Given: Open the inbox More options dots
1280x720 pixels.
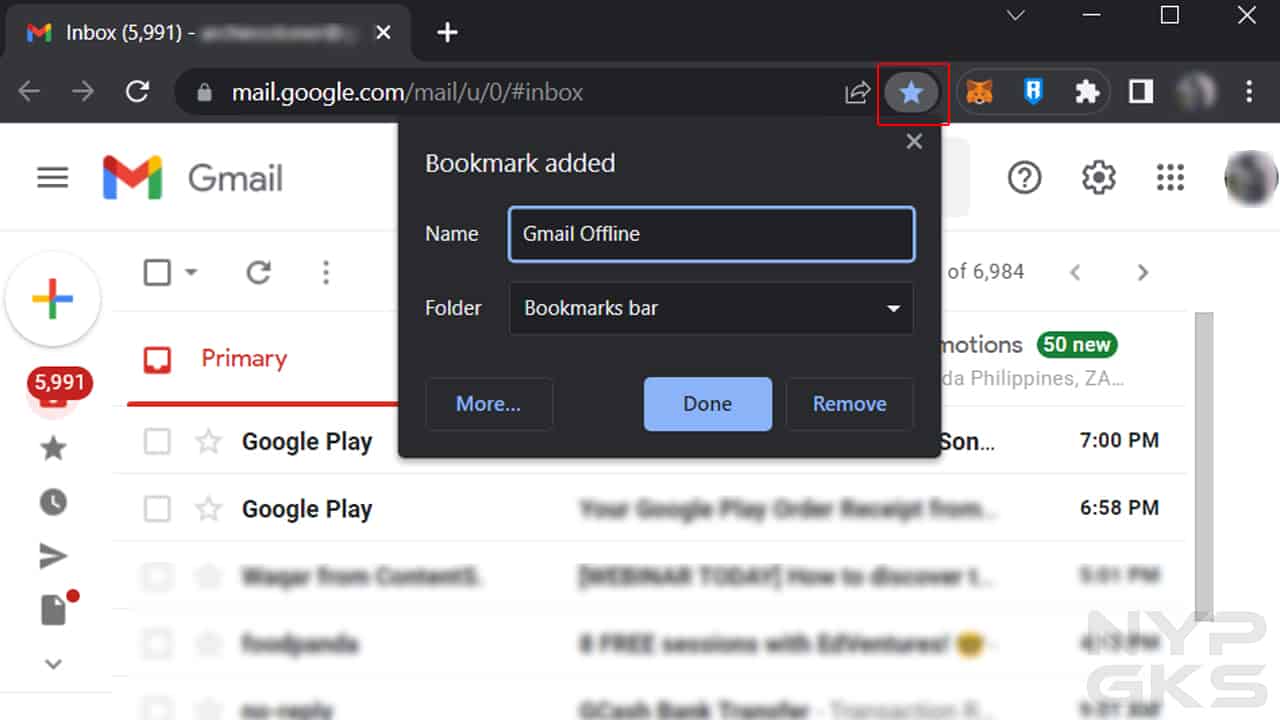Looking at the screenshot, I should click(325, 272).
